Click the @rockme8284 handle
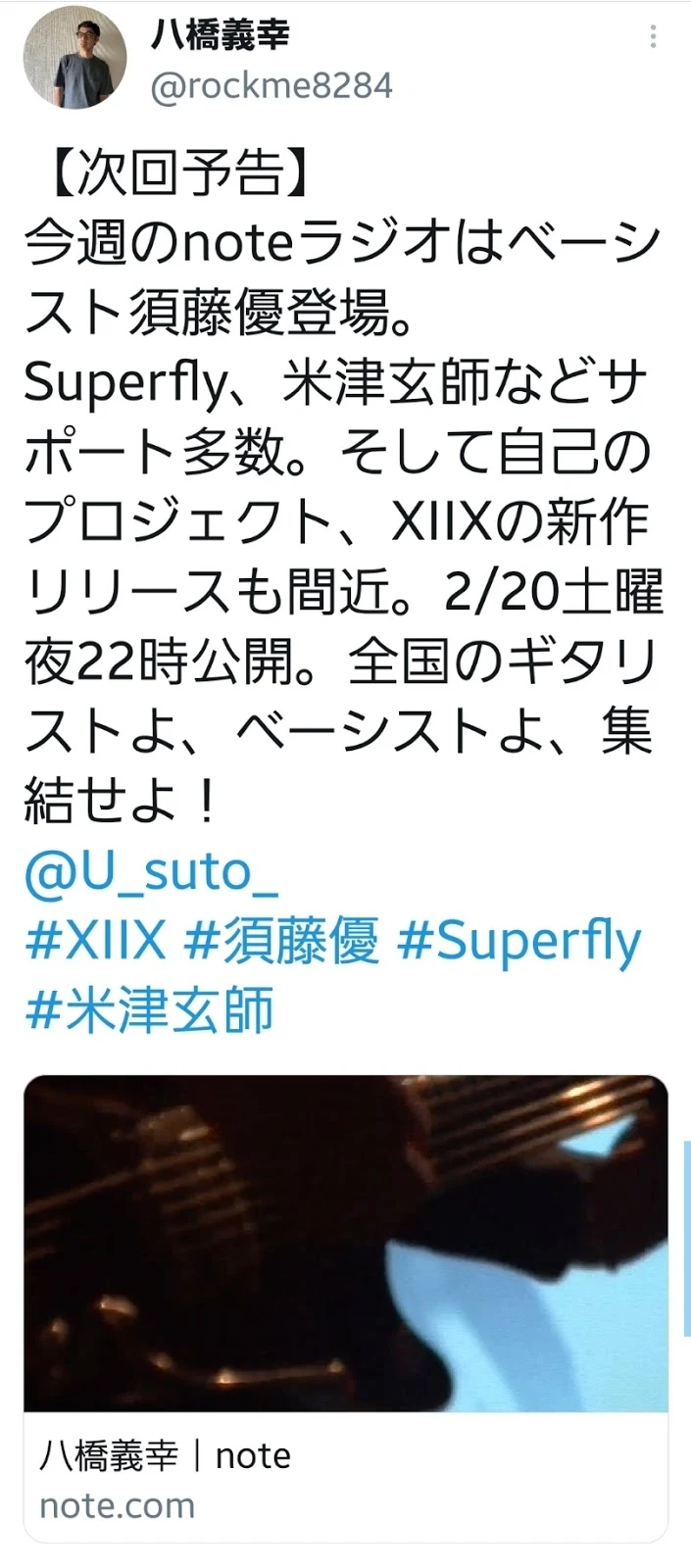Image resolution: width=691 pixels, height=1568 pixels. [x=271, y=86]
